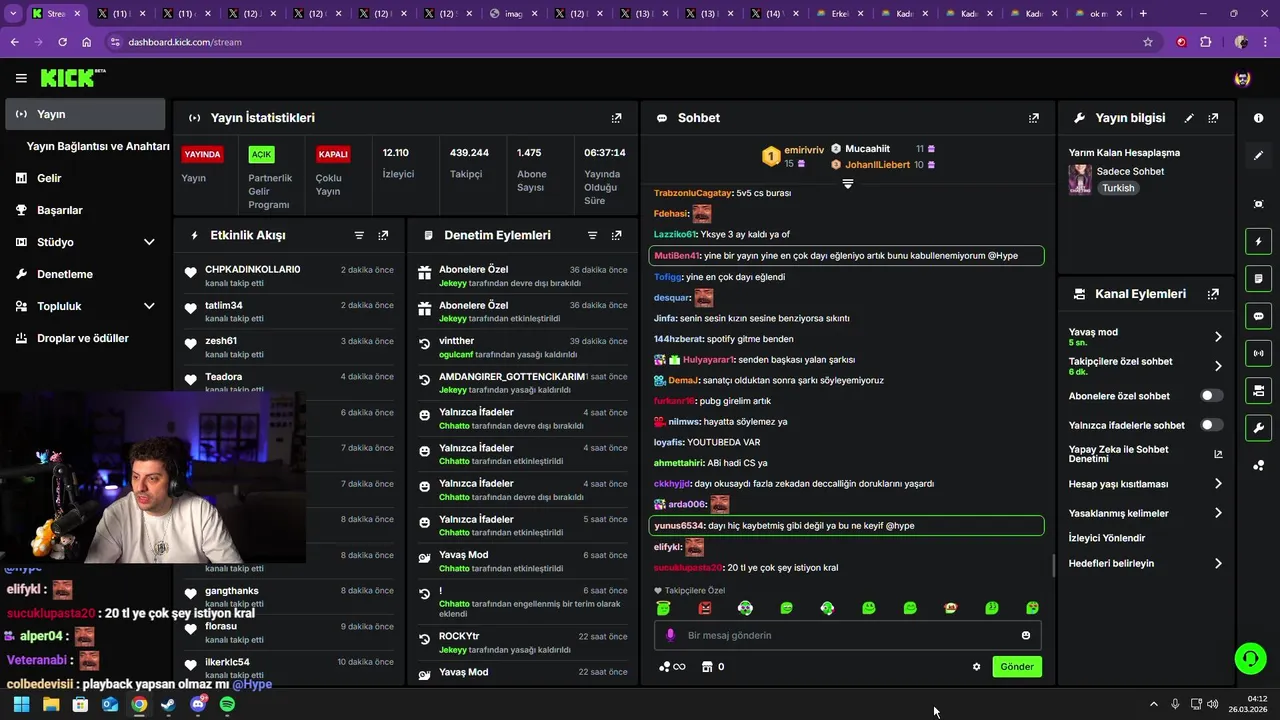Click the pencil icon in the right sidebar
The width and height of the screenshot is (1280, 720).
coord(1258,155)
